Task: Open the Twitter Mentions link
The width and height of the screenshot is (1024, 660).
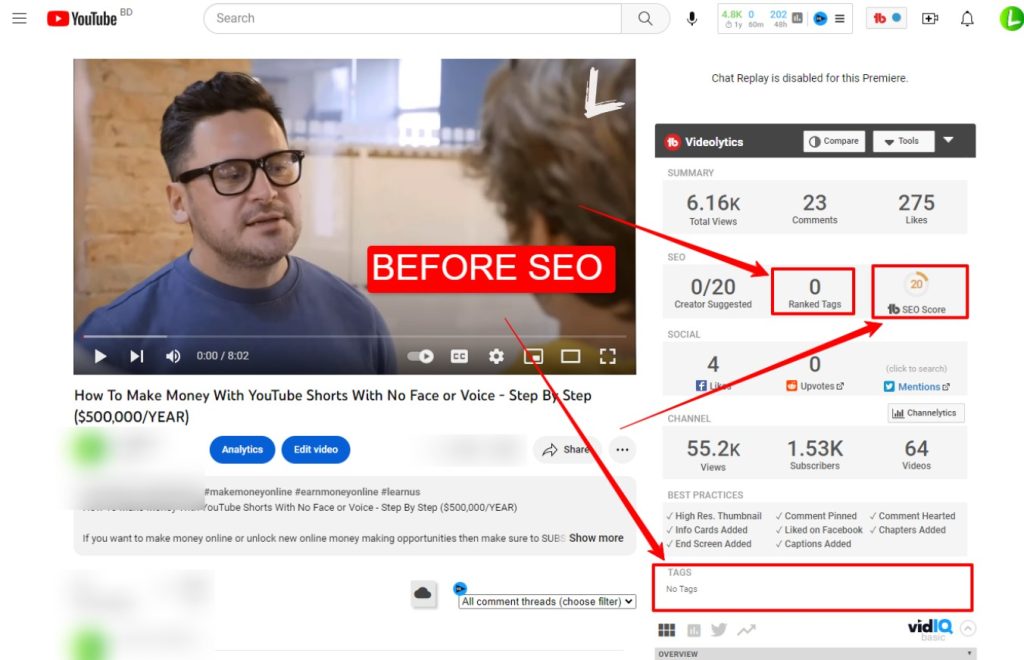Action: 917,386
